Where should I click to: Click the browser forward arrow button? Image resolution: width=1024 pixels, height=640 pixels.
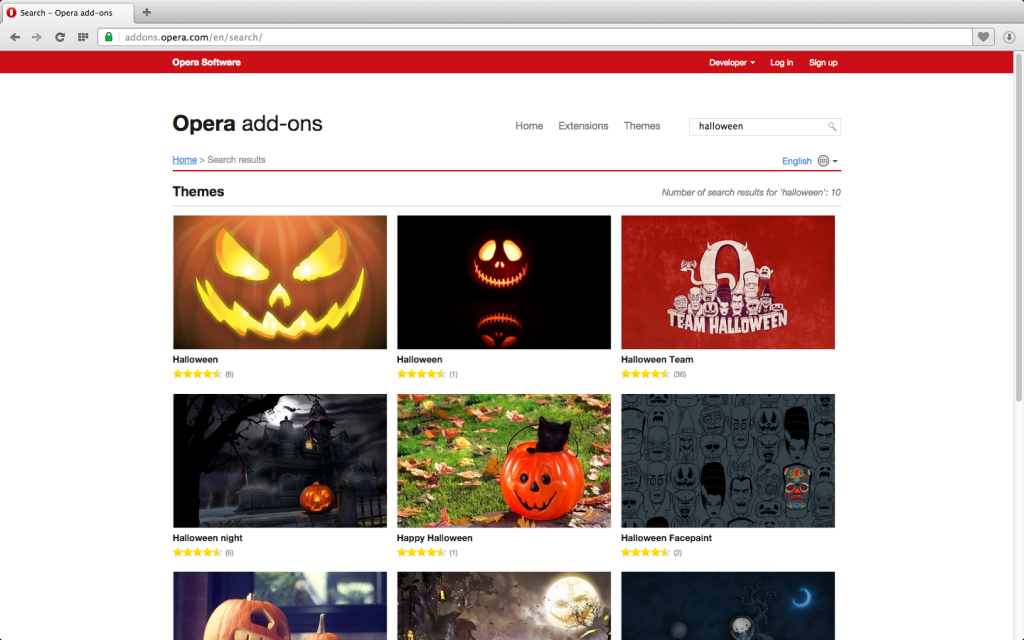click(x=37, y=37)
